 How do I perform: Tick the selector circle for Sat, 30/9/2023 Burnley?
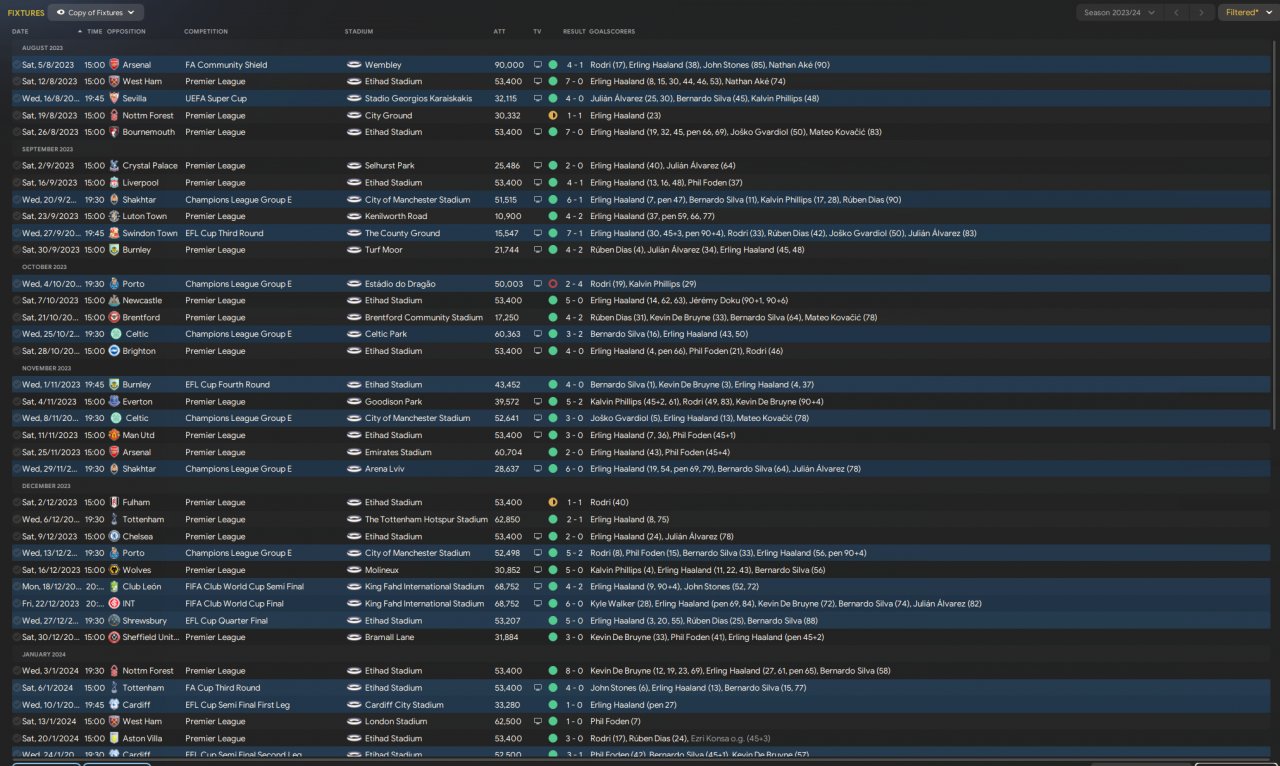coord(16,250)
